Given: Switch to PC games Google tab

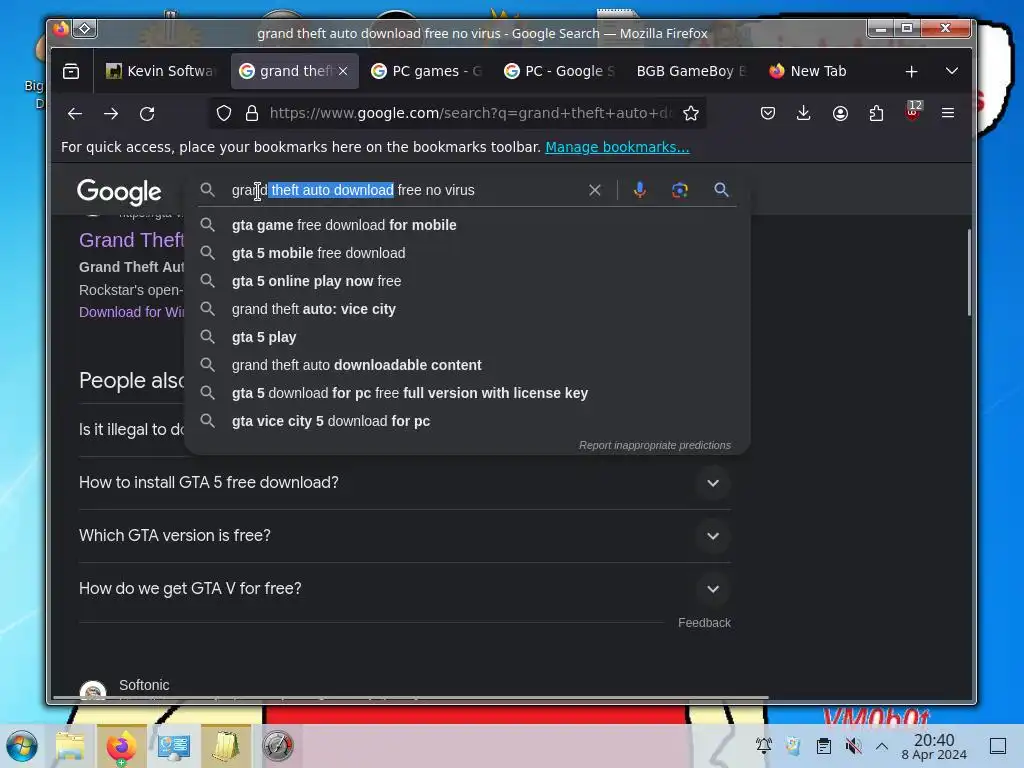Looking at the screenshot, I should [x=426, y=71].
